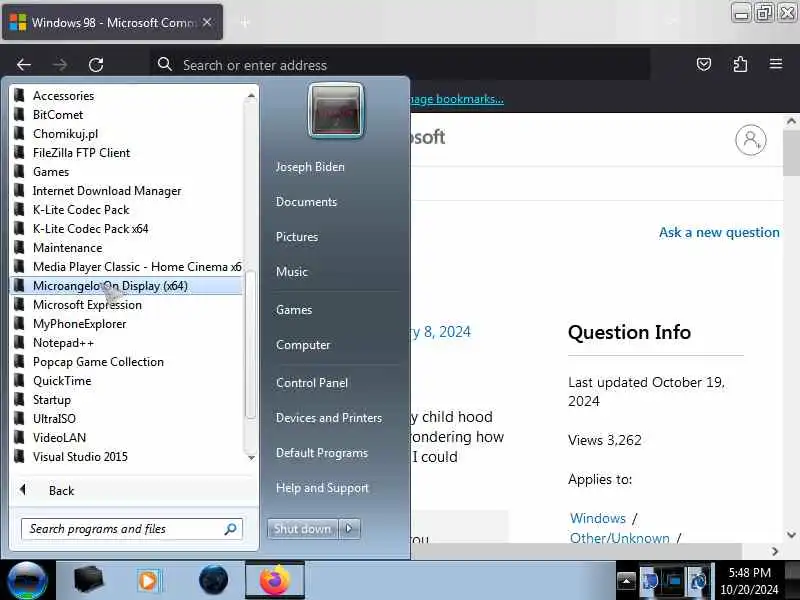Expand the K-Lite Codec Pack x64 folder
This screenshot has width=800, height=600.
pyautogui.click(x=127, y=229)
